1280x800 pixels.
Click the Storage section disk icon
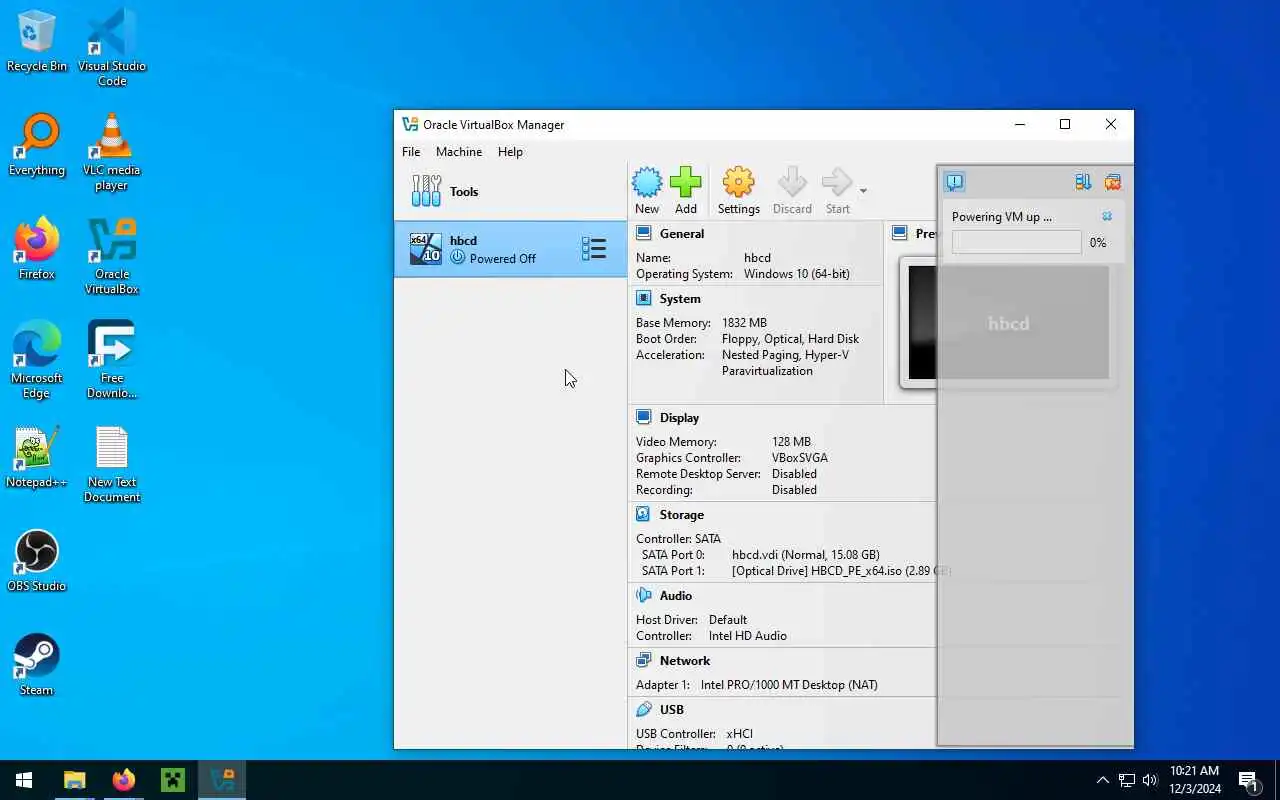tap(643, 514)
